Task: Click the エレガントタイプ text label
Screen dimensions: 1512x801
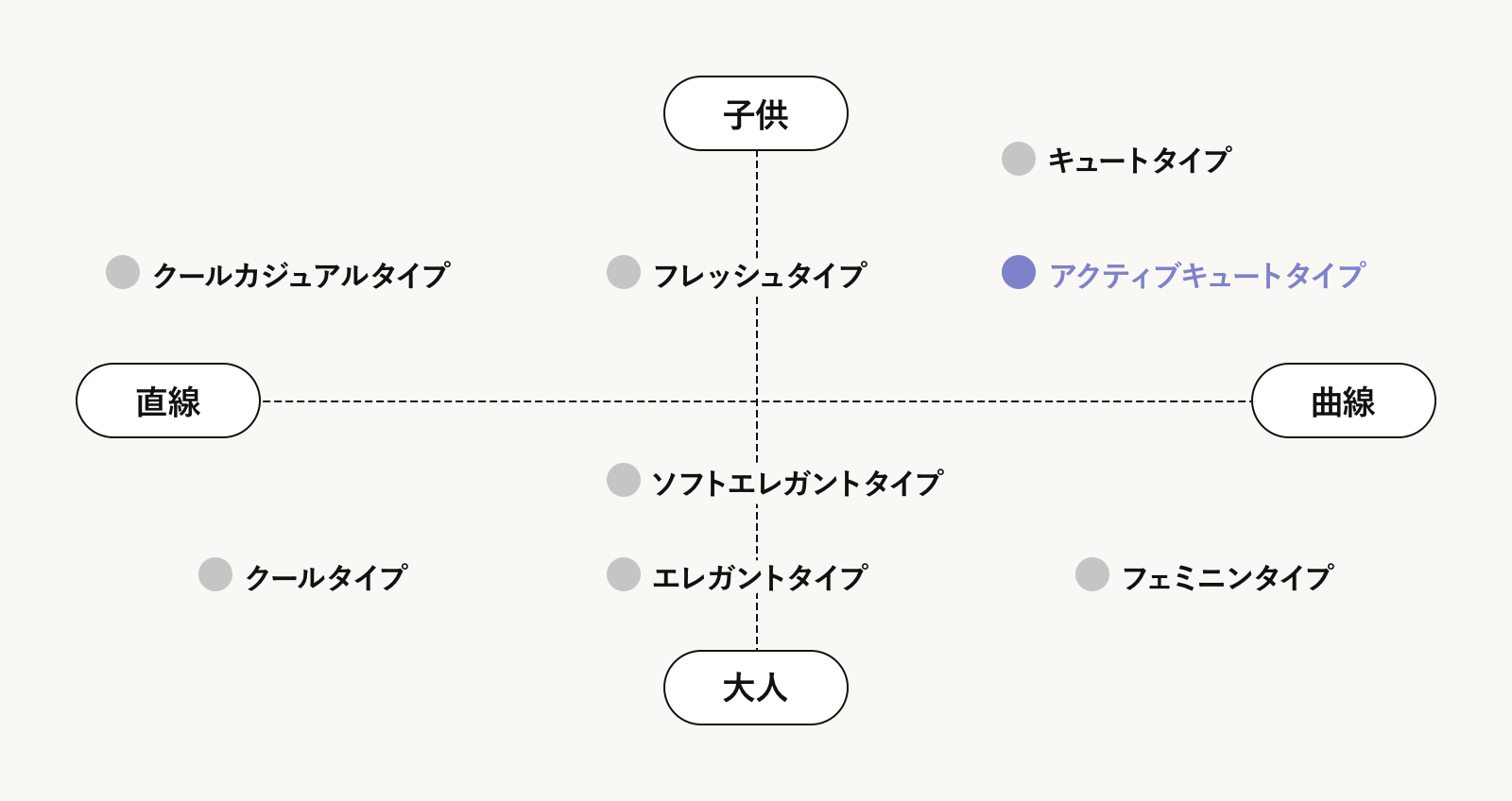Action: [760, 577]
